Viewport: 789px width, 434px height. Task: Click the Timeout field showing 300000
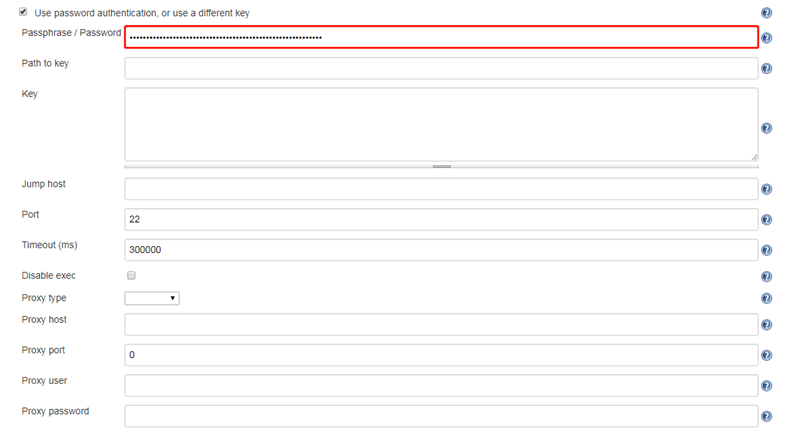point(441,250)
